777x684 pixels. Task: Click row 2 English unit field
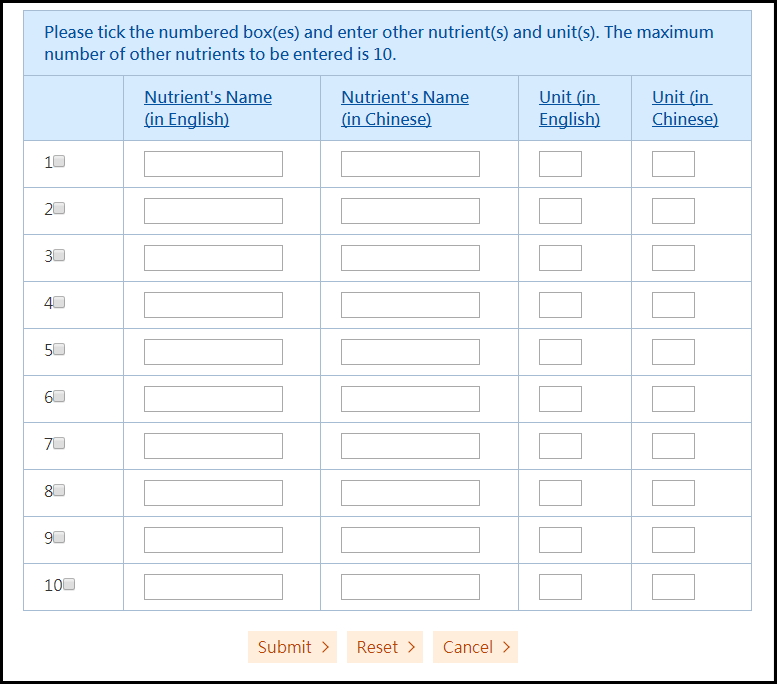coord(560,211)
